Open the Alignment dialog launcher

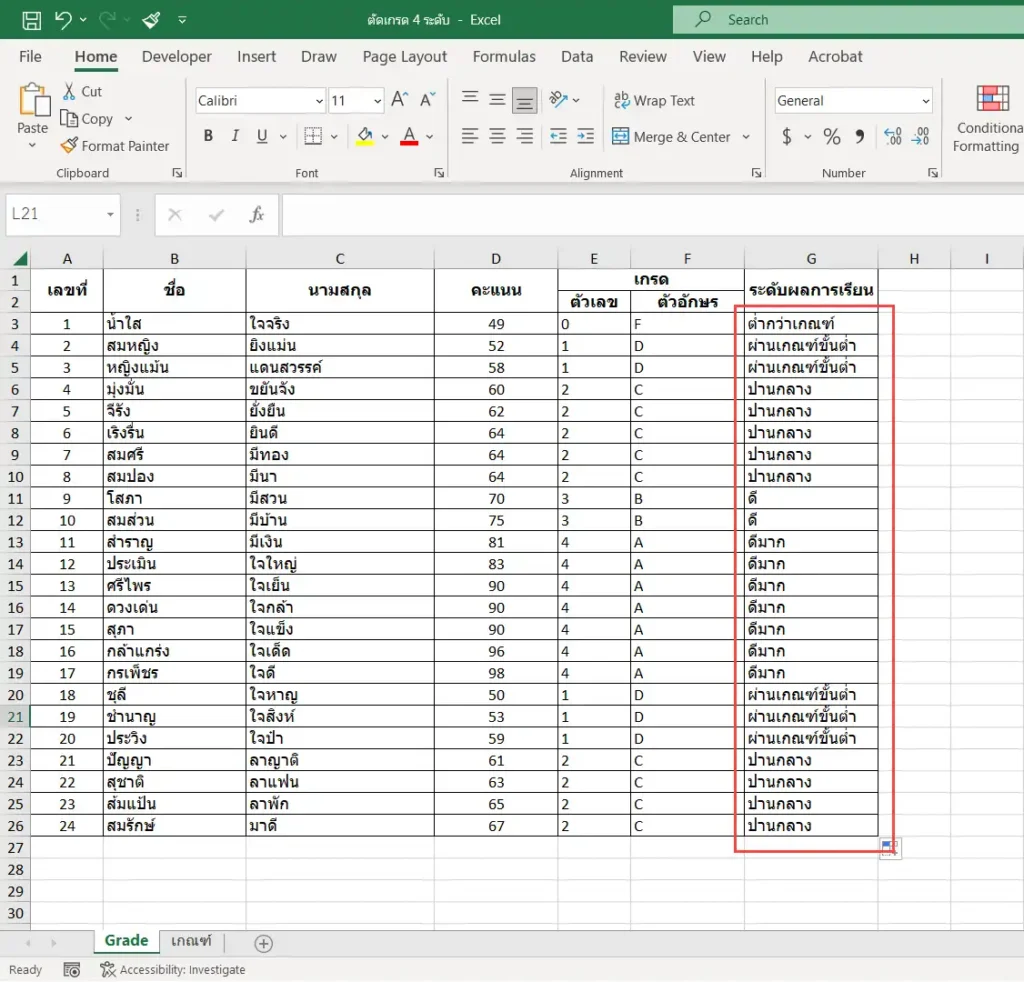pos(756,173)
